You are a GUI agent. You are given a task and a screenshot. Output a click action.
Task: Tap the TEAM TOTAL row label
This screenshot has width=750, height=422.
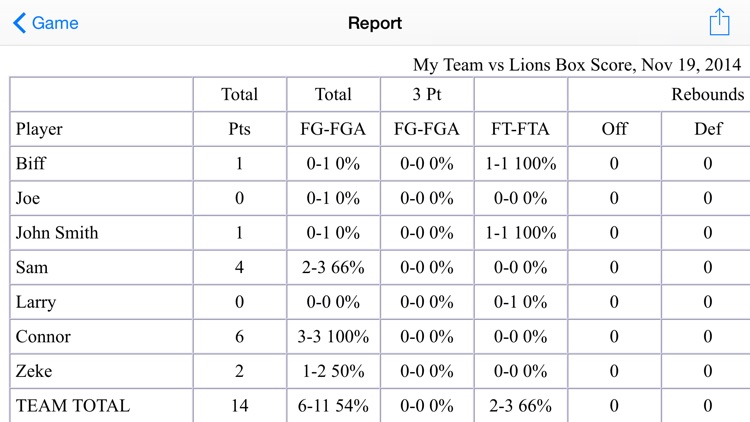(x=73, y=406)
